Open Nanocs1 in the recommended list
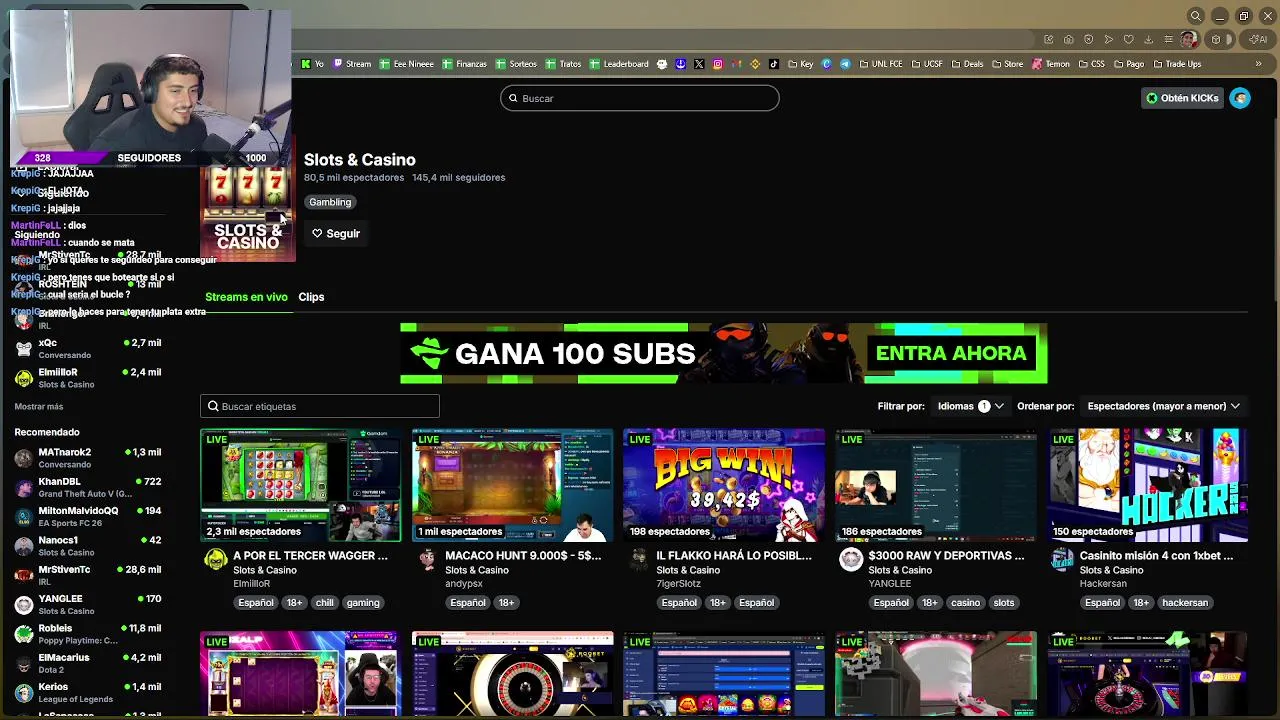Viewport: 1280px width, 720px height. (x=88, y=546)
